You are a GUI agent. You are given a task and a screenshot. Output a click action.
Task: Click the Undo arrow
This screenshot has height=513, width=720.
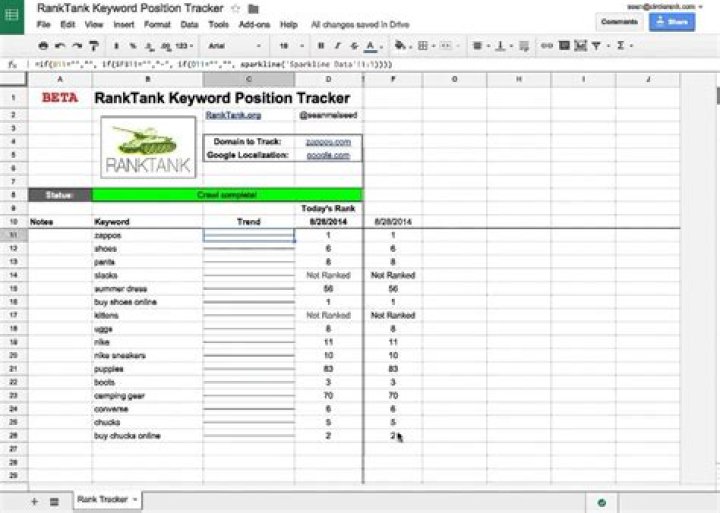point(60,45)
